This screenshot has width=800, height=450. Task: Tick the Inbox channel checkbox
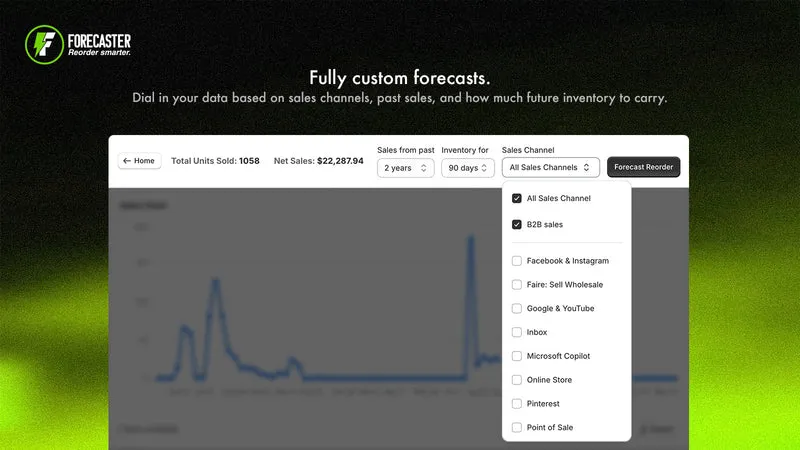click(517, 332)
